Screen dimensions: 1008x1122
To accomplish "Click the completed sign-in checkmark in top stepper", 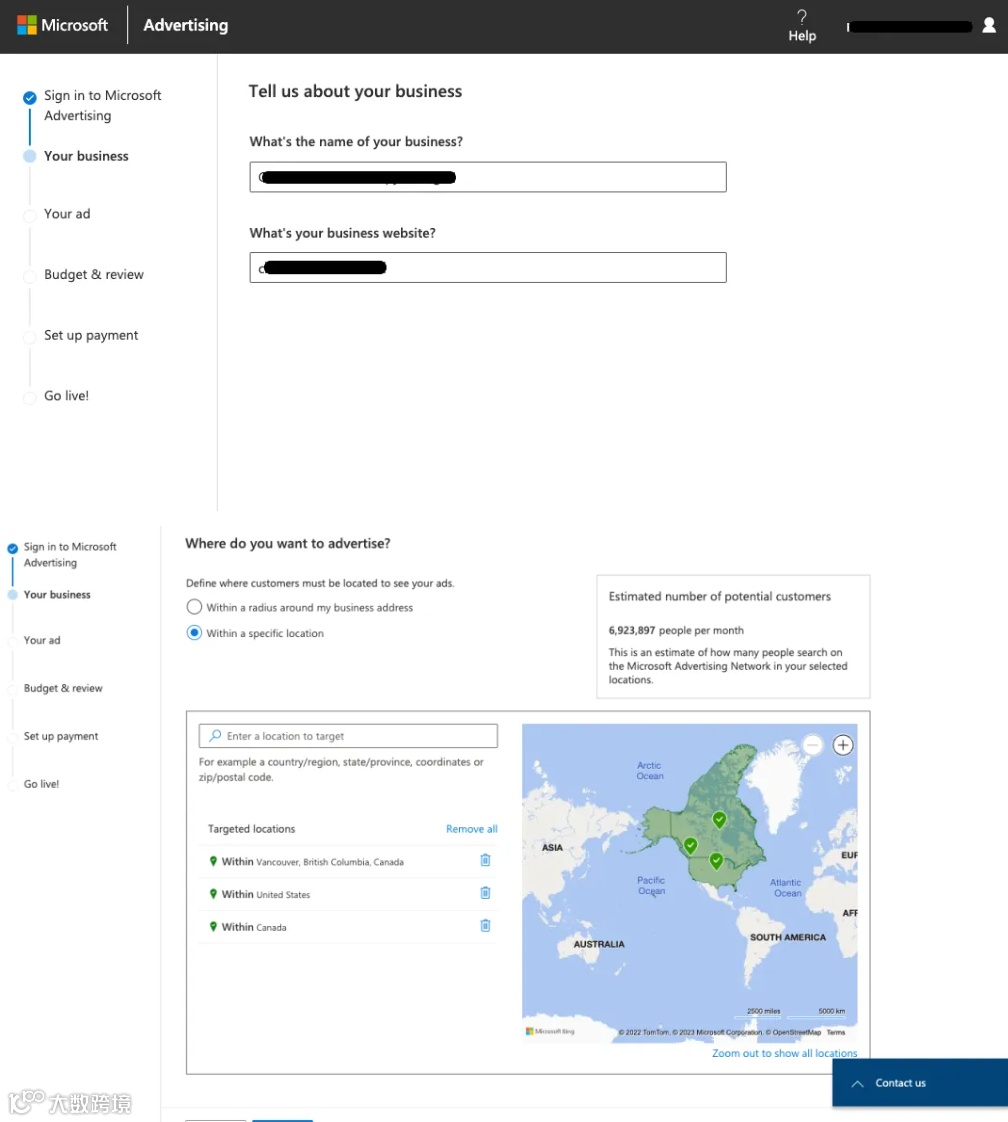I will tap(29, 97).
